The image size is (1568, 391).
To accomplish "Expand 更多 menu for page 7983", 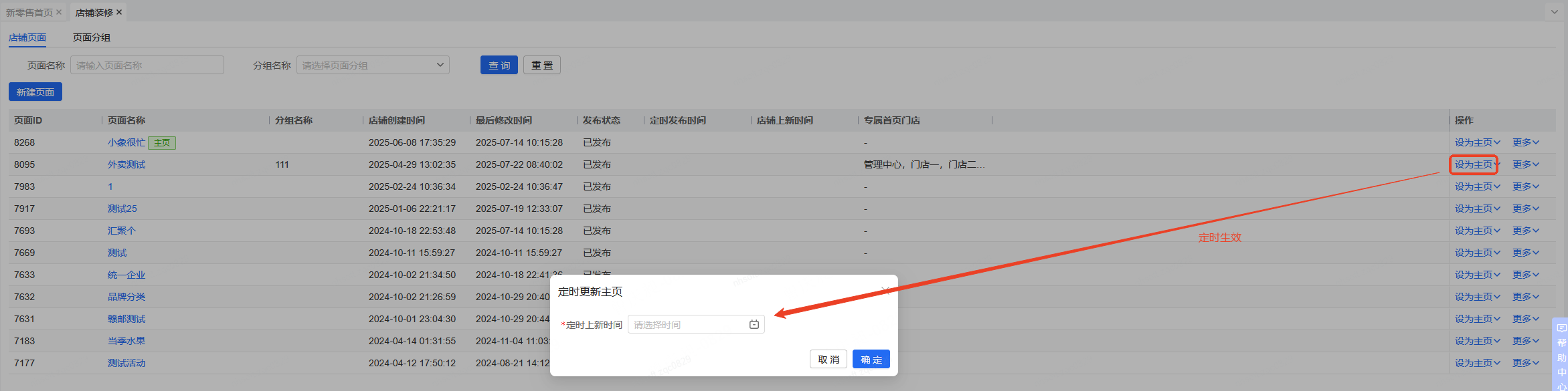I will [x=1526, y=186].
